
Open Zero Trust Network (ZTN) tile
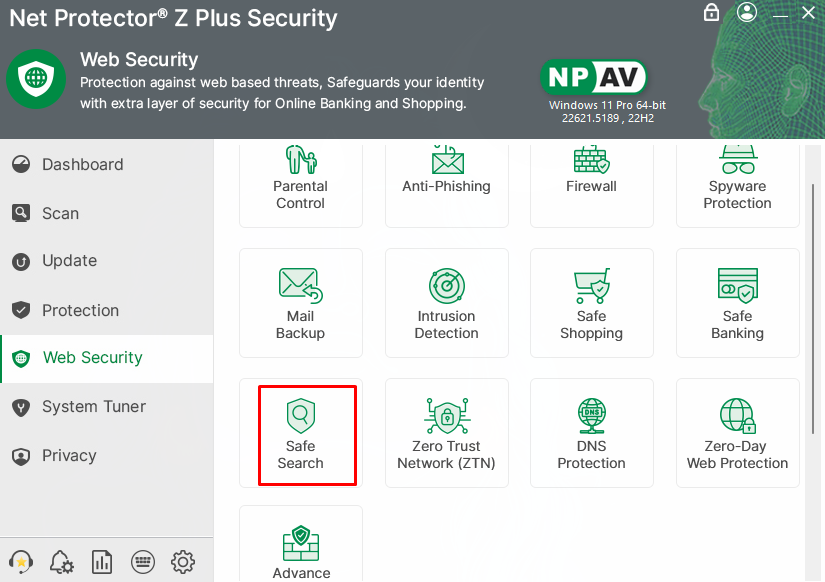click(x=446, y=433)
